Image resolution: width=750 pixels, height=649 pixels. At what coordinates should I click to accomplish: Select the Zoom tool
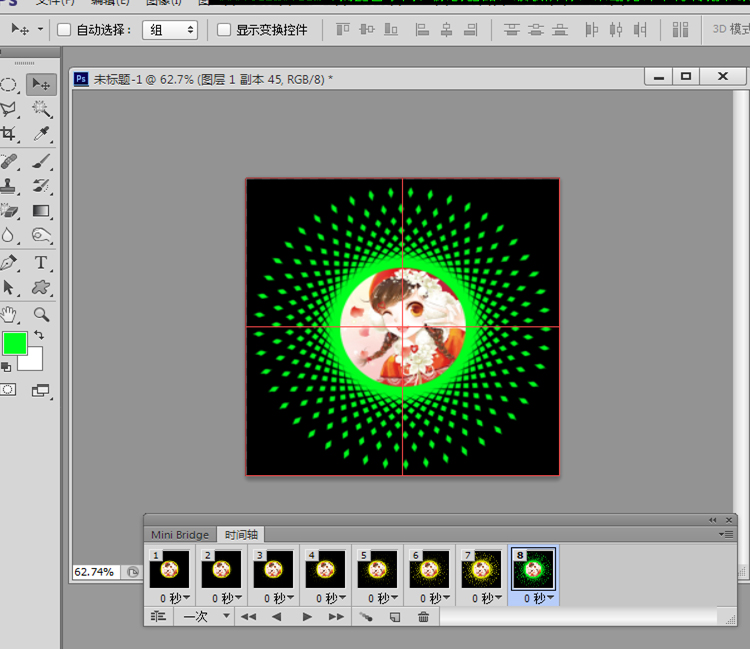[x=41, y=314]
